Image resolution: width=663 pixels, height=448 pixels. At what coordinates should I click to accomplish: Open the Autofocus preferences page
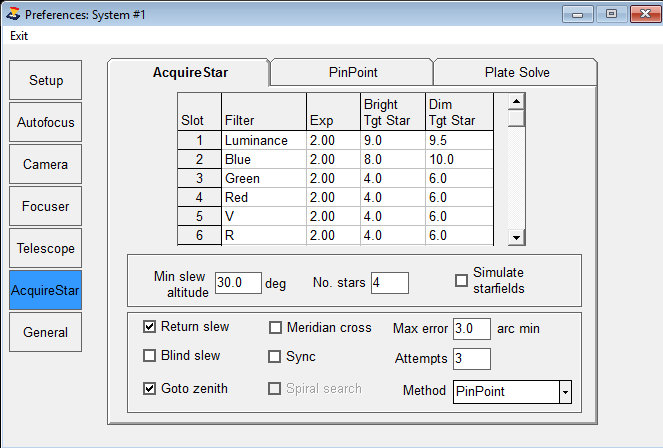coord(46,122)
